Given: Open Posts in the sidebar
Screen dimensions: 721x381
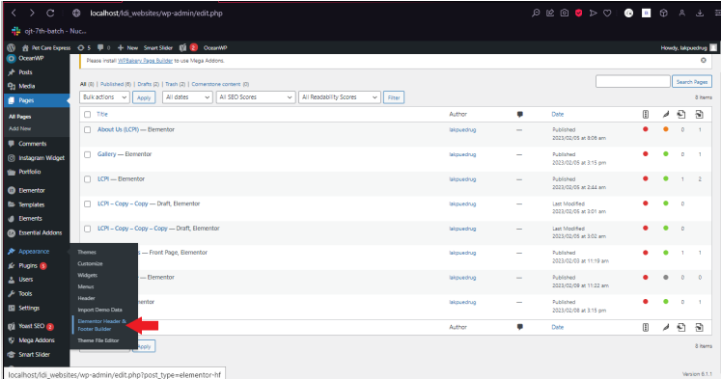Looking at the screenshot, I should (x=25, y=72).
